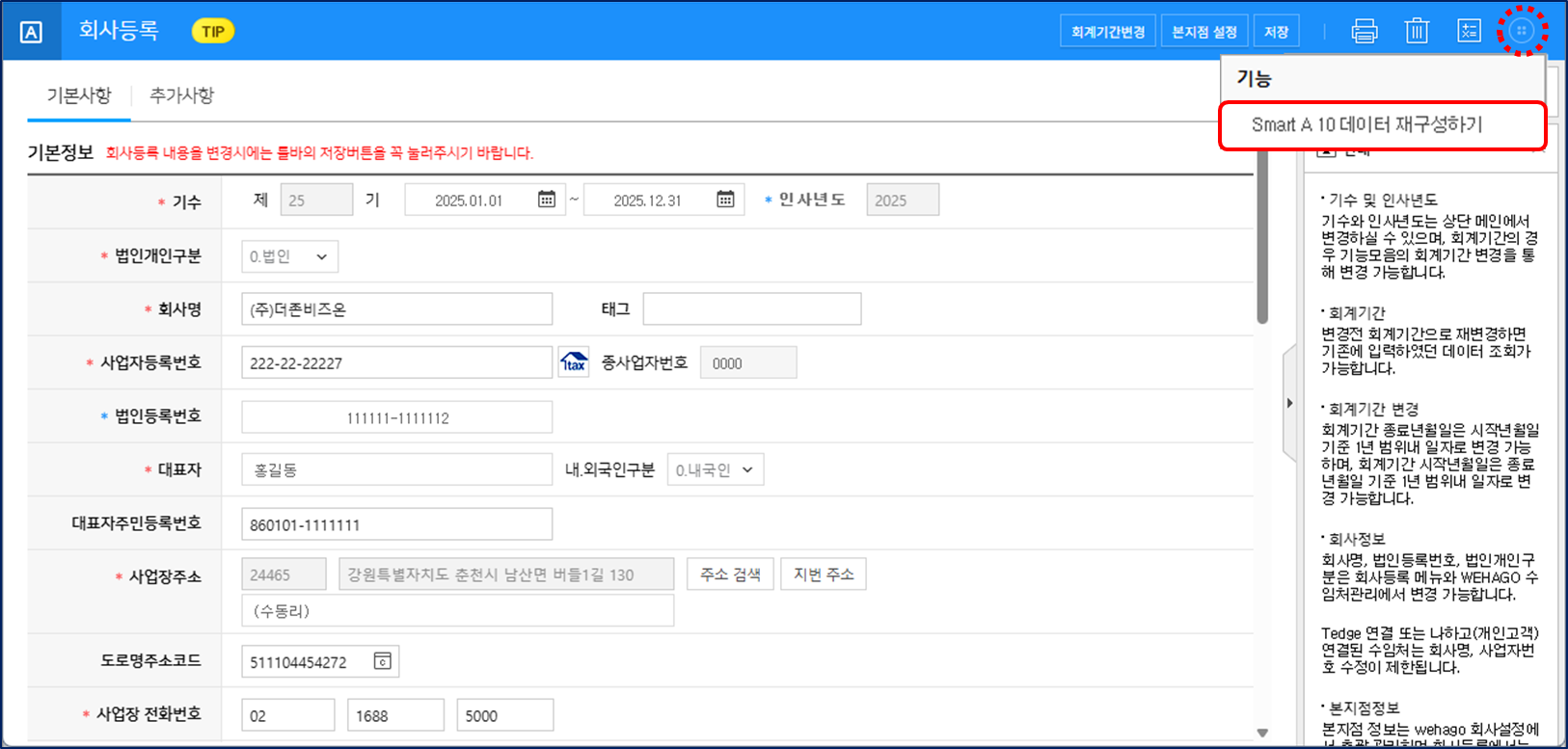
Task: Collapse the right help panel arrow
Action: point(1289,403)
